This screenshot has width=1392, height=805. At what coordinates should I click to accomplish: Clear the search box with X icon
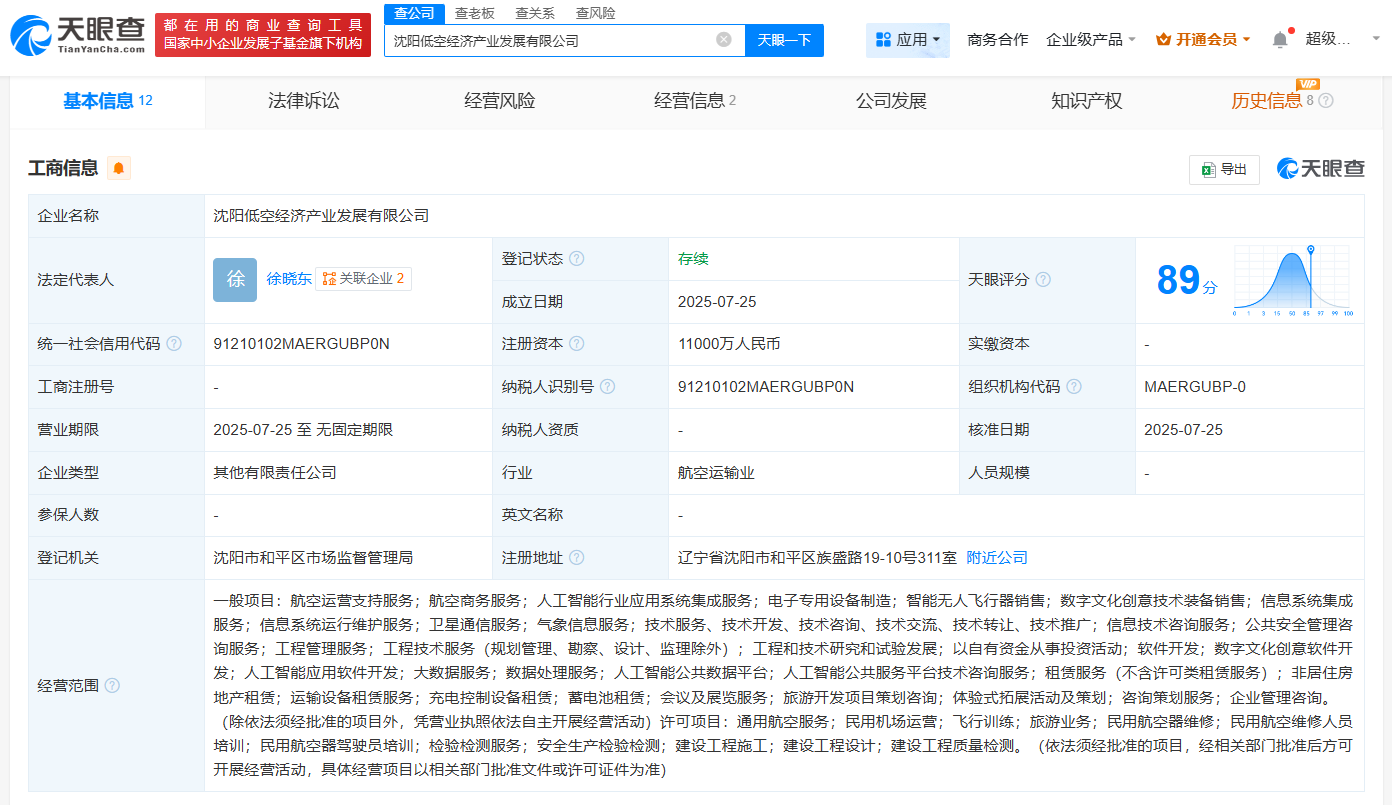724,40
